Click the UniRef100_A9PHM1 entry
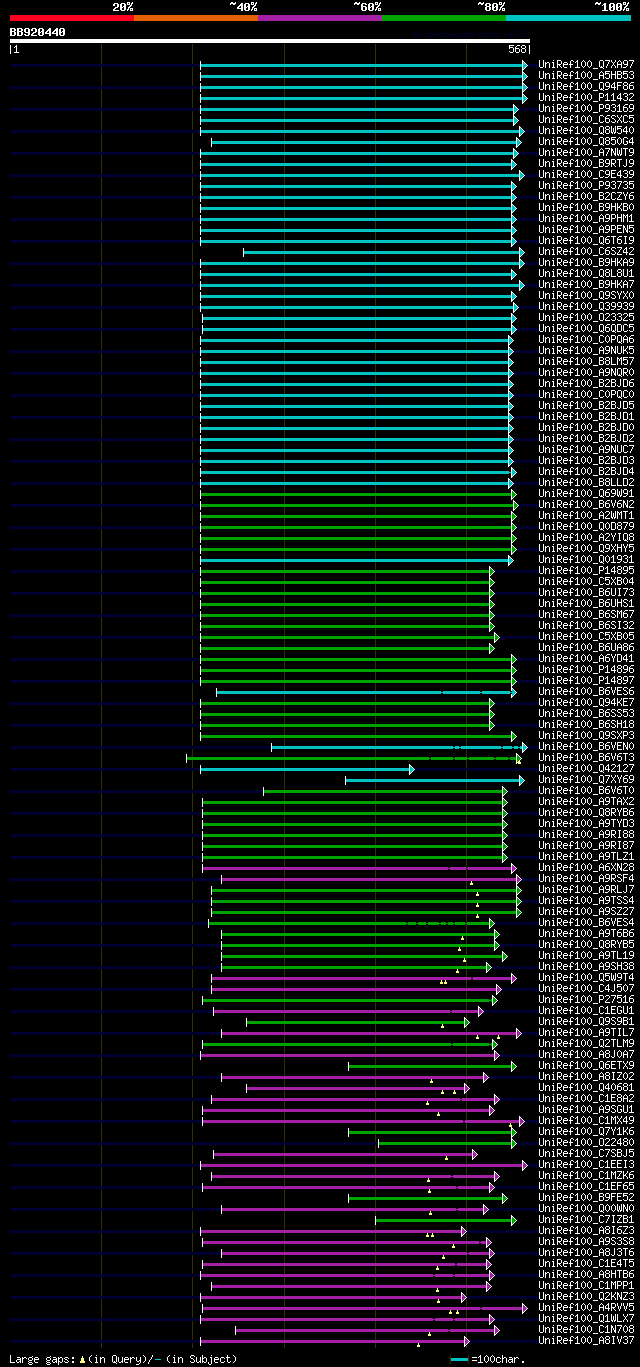640x1367 pixels. pyautogui.click(x=586, y=218)
